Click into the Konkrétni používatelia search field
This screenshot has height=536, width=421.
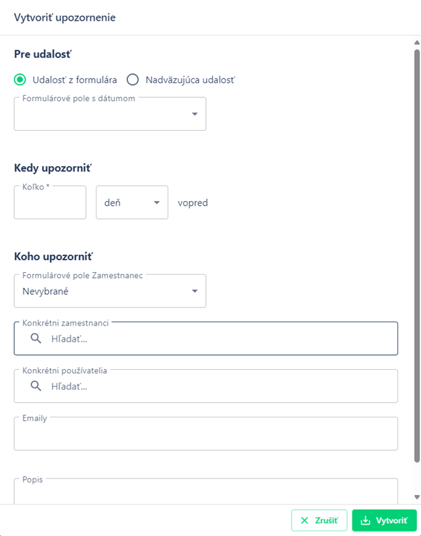206,386
